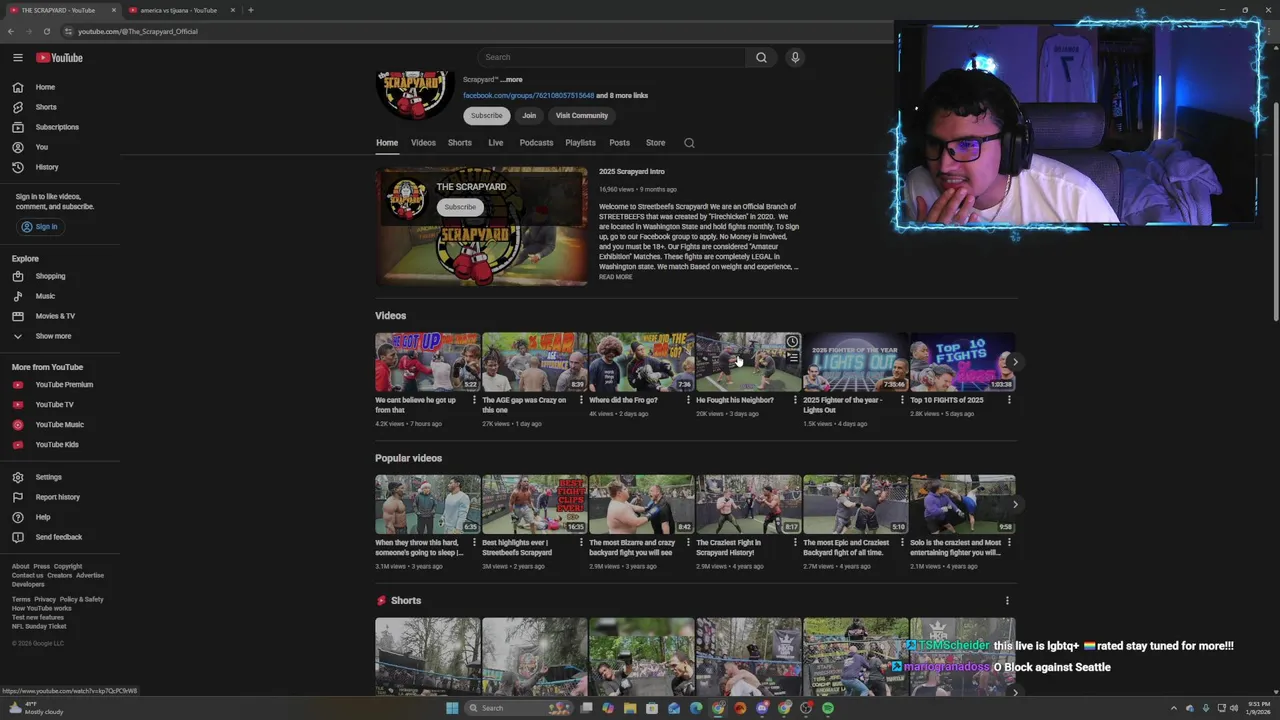This screenshot has height=720, width=1280.
Task: Open The Craziest Fight in Scrapyard History thumbnail
Action: pos(748,504)
